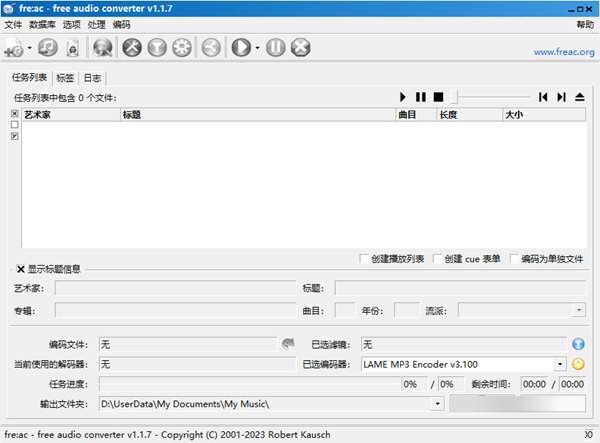Stop encoding with the toolbar X icon

click(300, 47)
